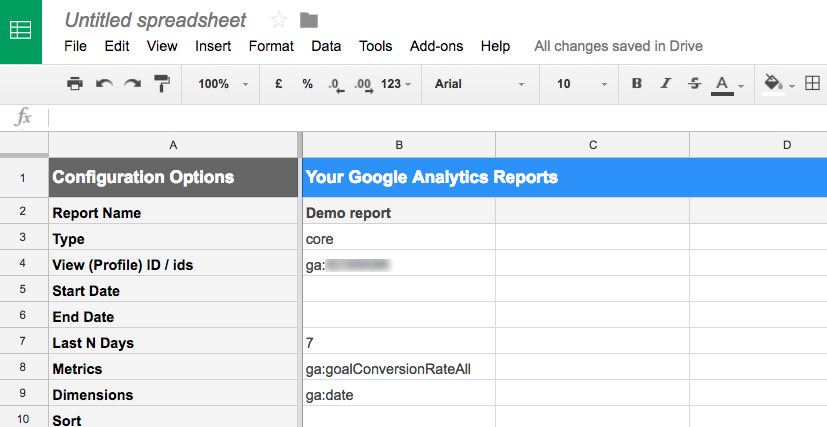The height and width of the screenshot is (427, 827).
Task: Select row 7 header
Action: [24, 341]
